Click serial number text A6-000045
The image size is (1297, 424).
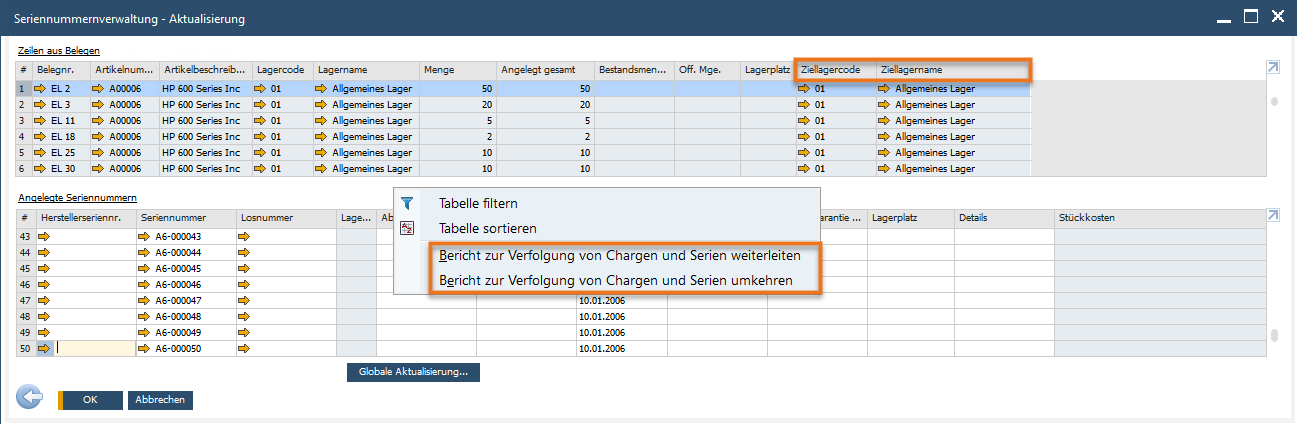(x=176, y=269)
